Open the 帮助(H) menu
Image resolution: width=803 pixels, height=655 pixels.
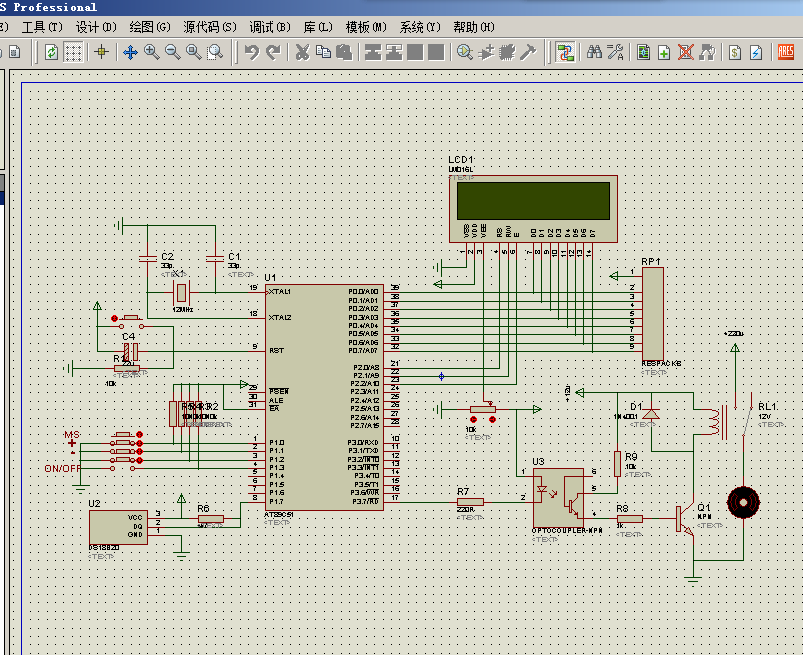tap(474, 27)
